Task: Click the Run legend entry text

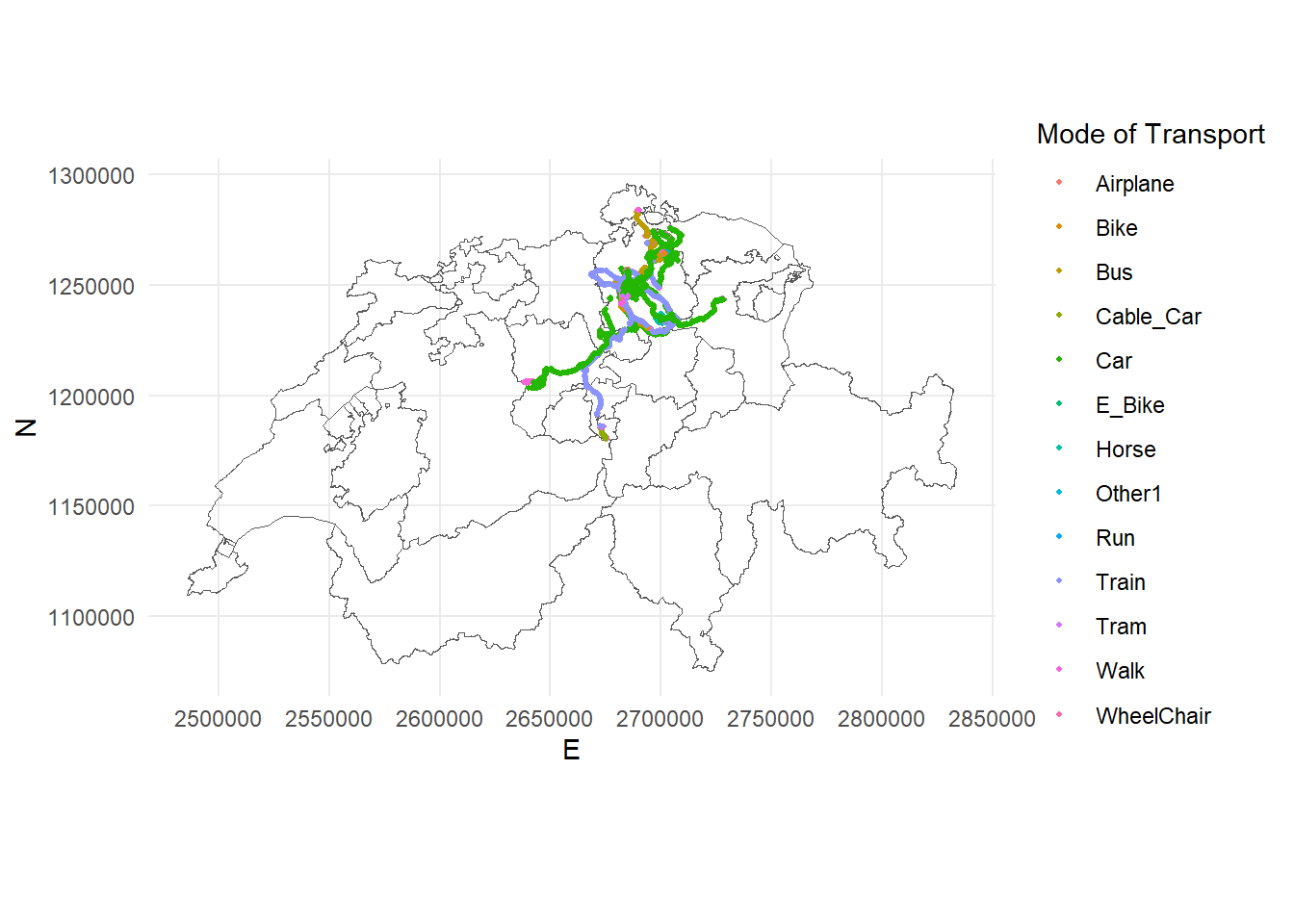Action: (x=1114, y=538)
